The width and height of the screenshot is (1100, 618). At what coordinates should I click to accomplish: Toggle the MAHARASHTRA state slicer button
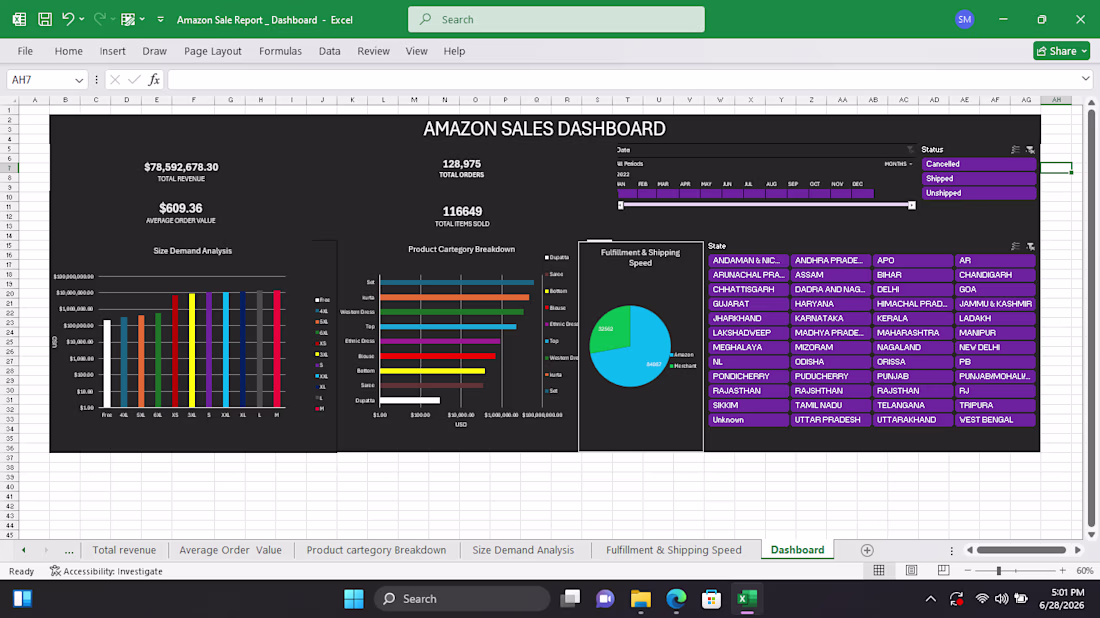point(913,333)
